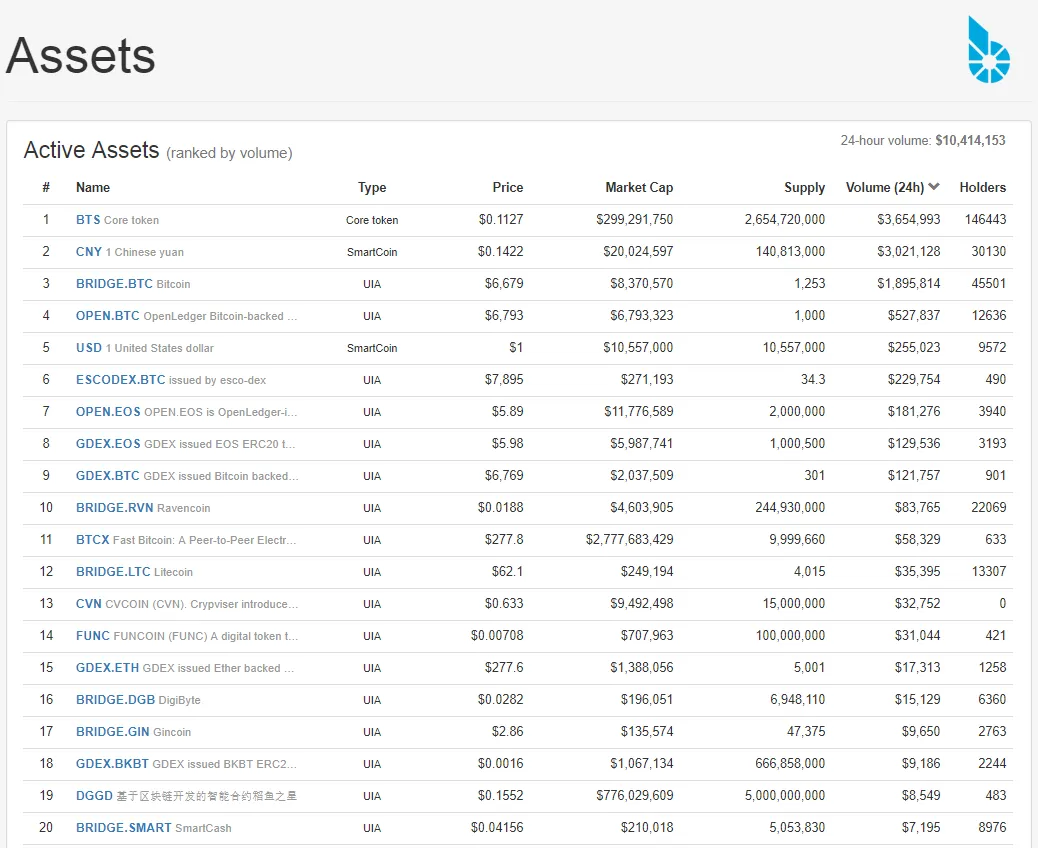Click BTS market cap $299,291,750
This screenshot has height=848, width=1038.
tap(634, 219)
